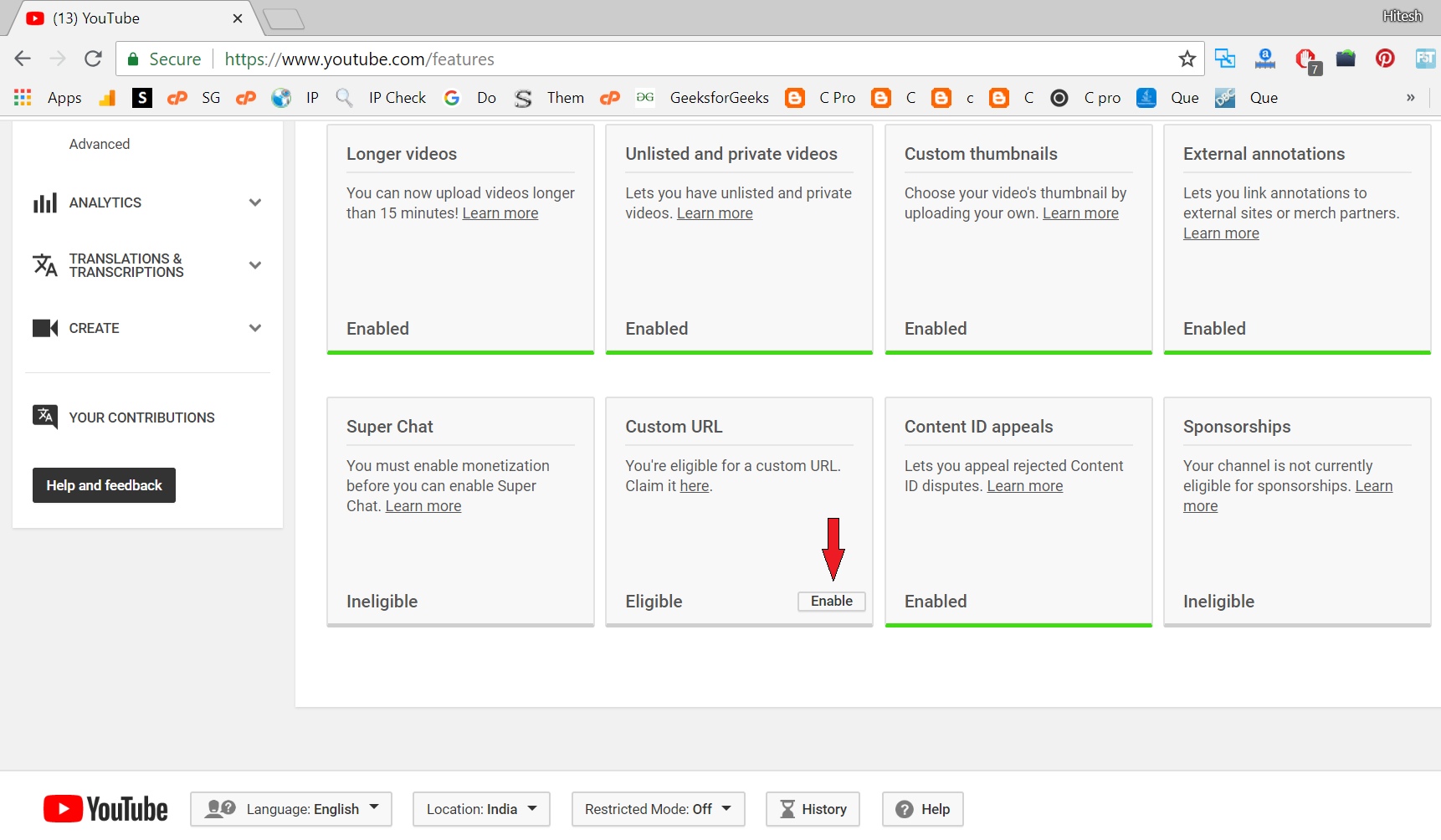Open the Language: English dropdown
This screenshot has width=1441, height=840.
pos(291,809)
